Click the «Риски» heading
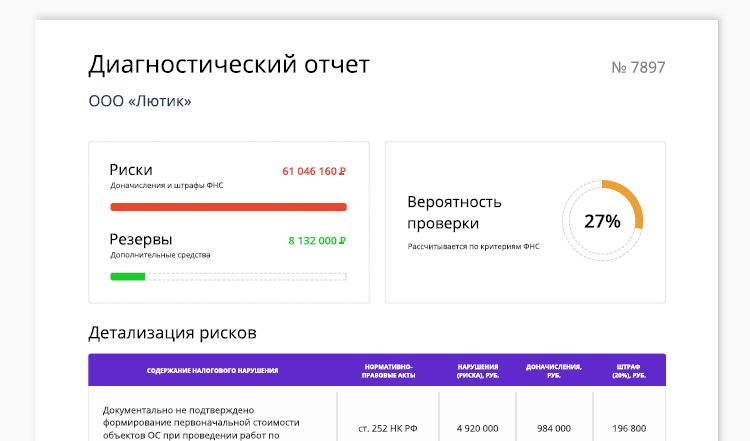The image size is (750, 441). [131, 170]
